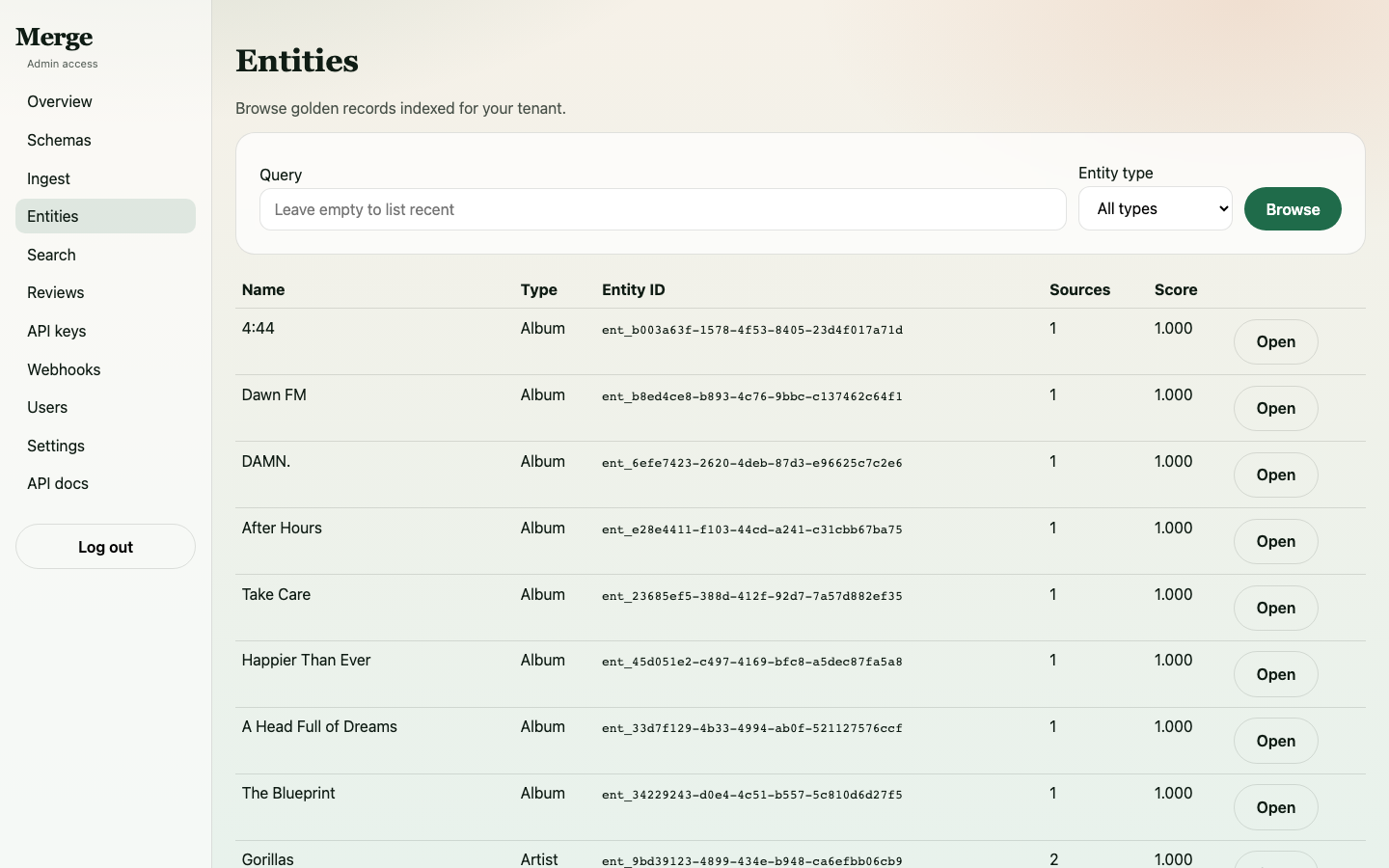Open the Reviews page
Viewport: 1389px width, 868px height.
click(x=105, y=292)
